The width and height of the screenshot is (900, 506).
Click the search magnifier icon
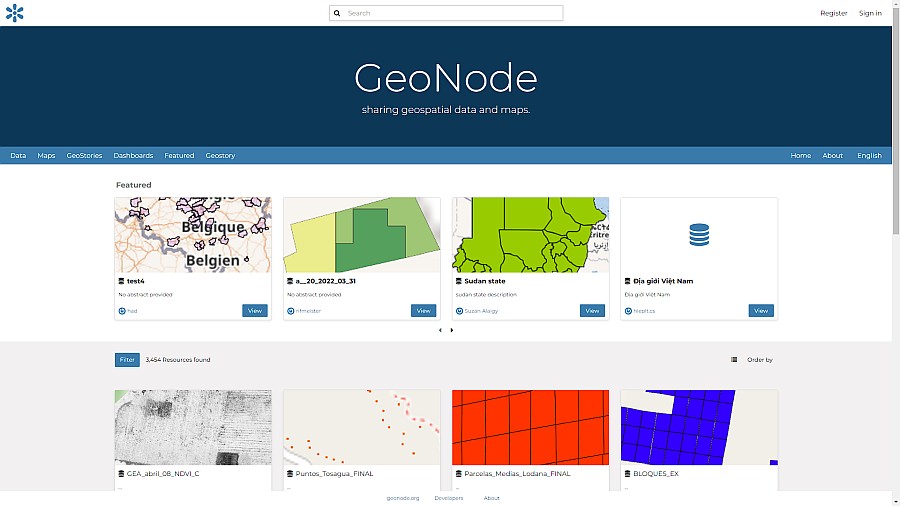(337, 13)
